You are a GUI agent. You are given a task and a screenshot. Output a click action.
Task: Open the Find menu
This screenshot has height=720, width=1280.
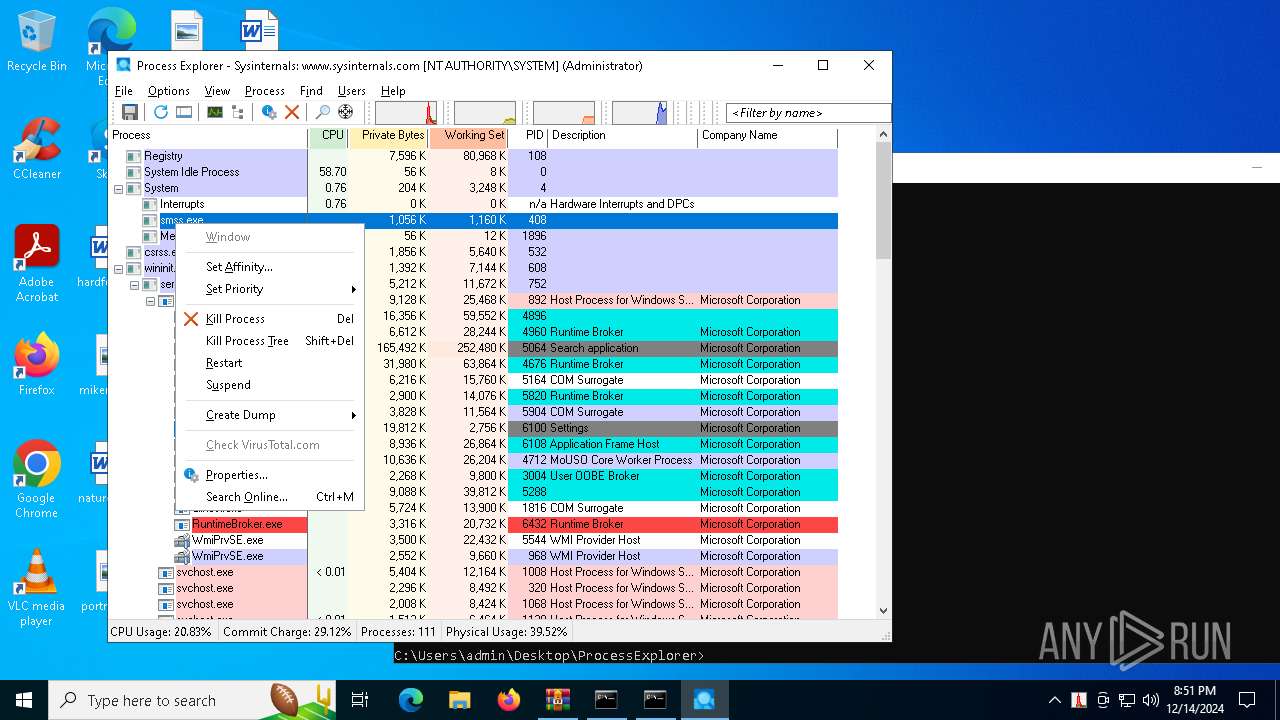point(311,91)
